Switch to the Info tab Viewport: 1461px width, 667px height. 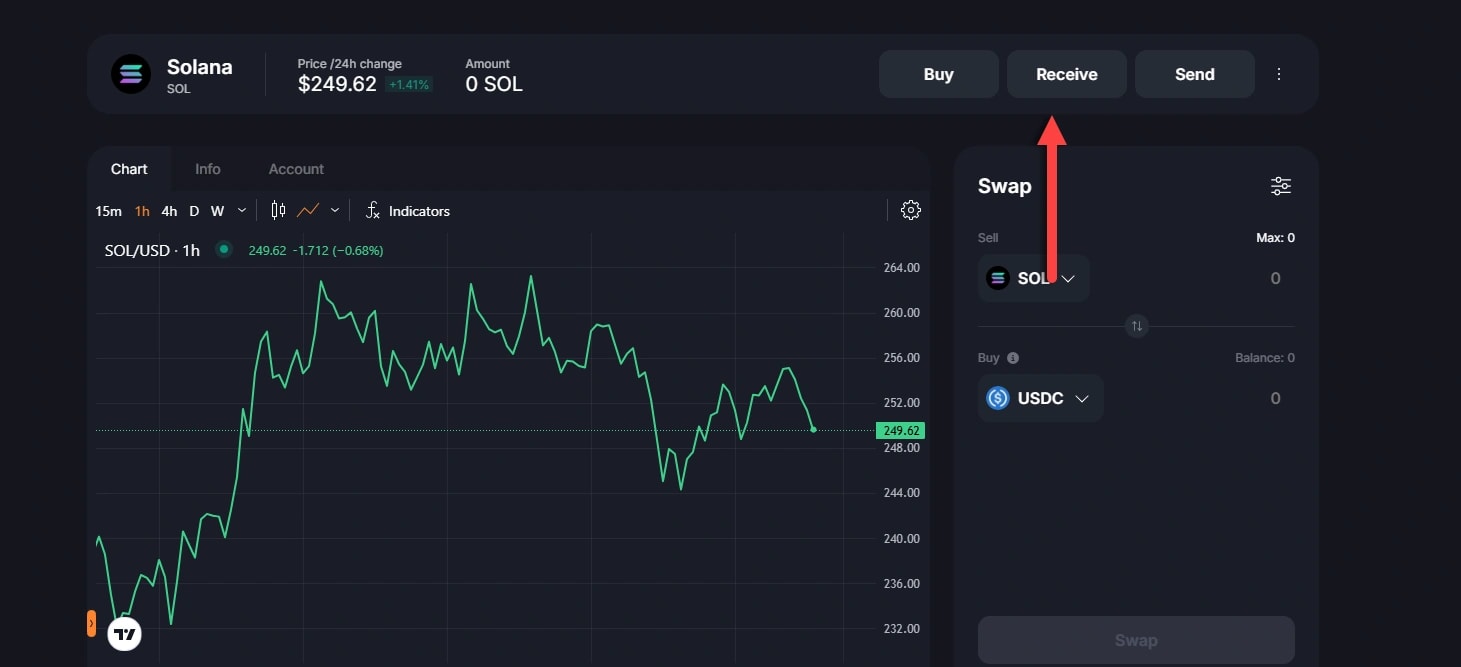click(208, 169)
